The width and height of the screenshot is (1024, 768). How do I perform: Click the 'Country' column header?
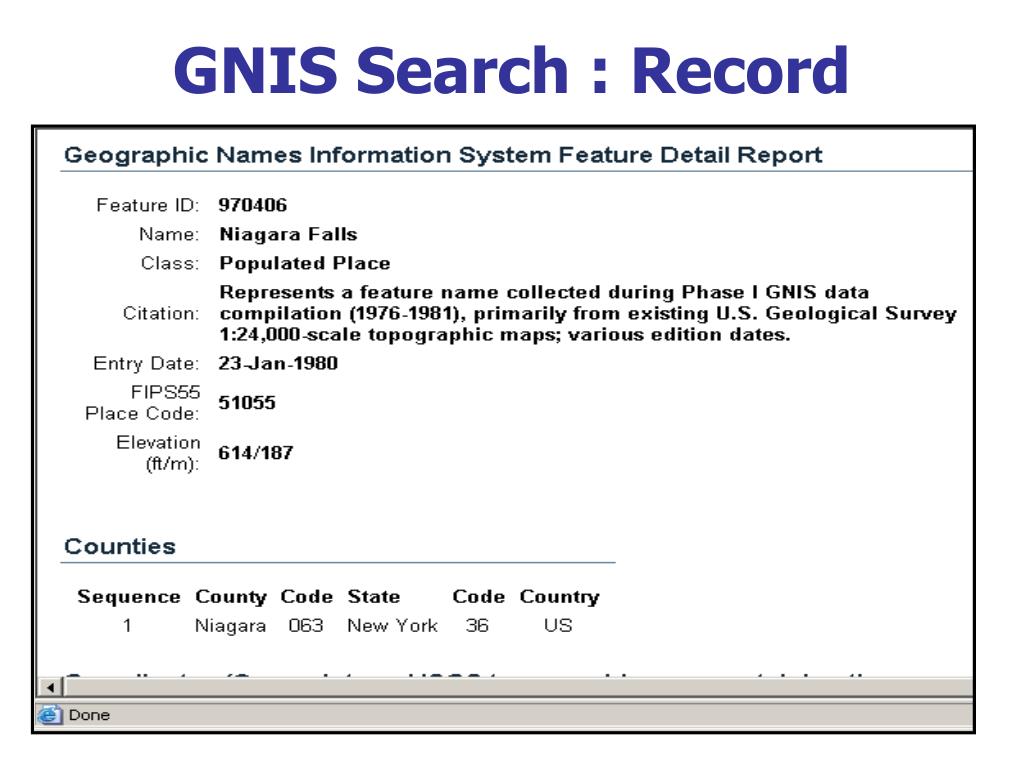click(x=560, y=597)
